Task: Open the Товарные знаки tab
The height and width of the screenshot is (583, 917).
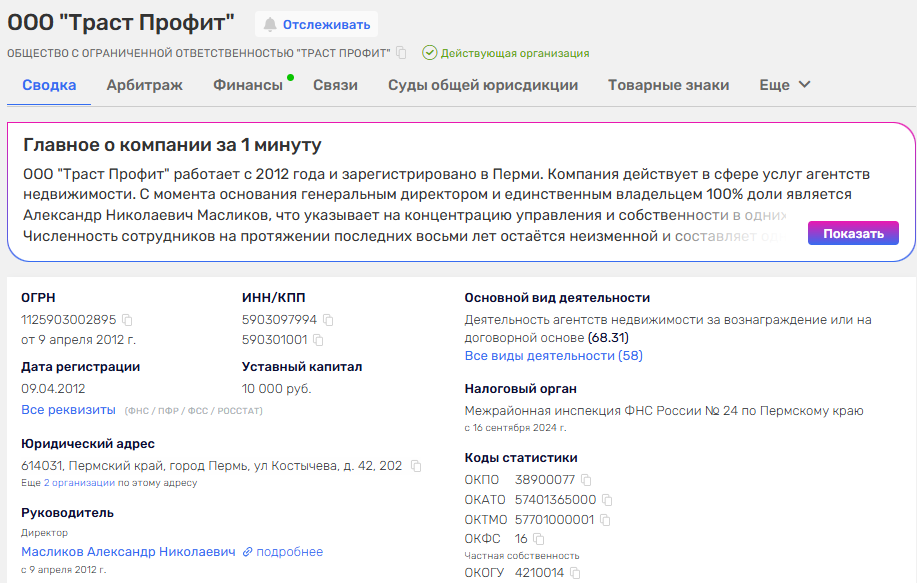Action: click(668, 85)
